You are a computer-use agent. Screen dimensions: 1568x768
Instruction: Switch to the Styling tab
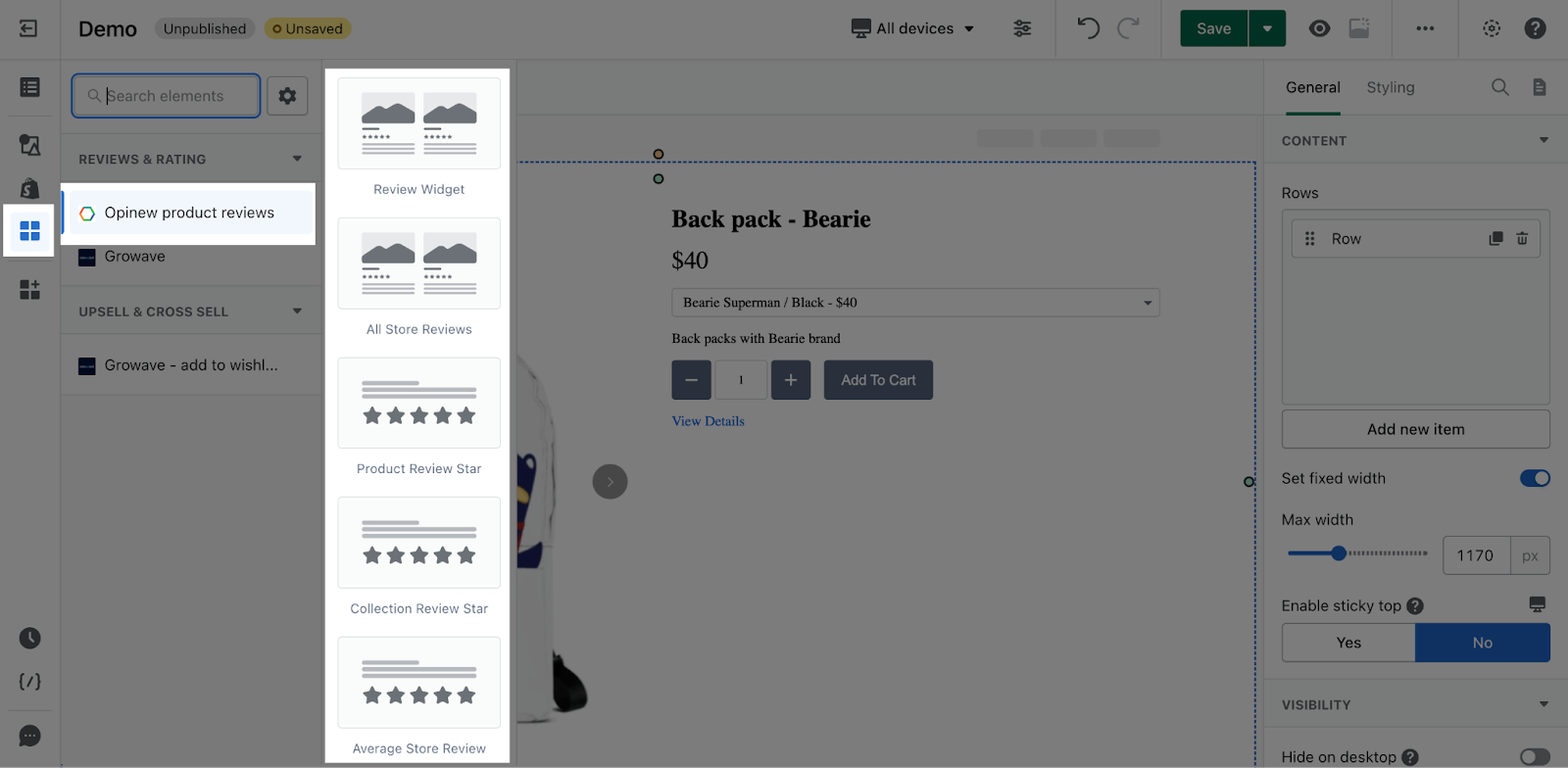pyautogui.click(x=1391, y=87)
